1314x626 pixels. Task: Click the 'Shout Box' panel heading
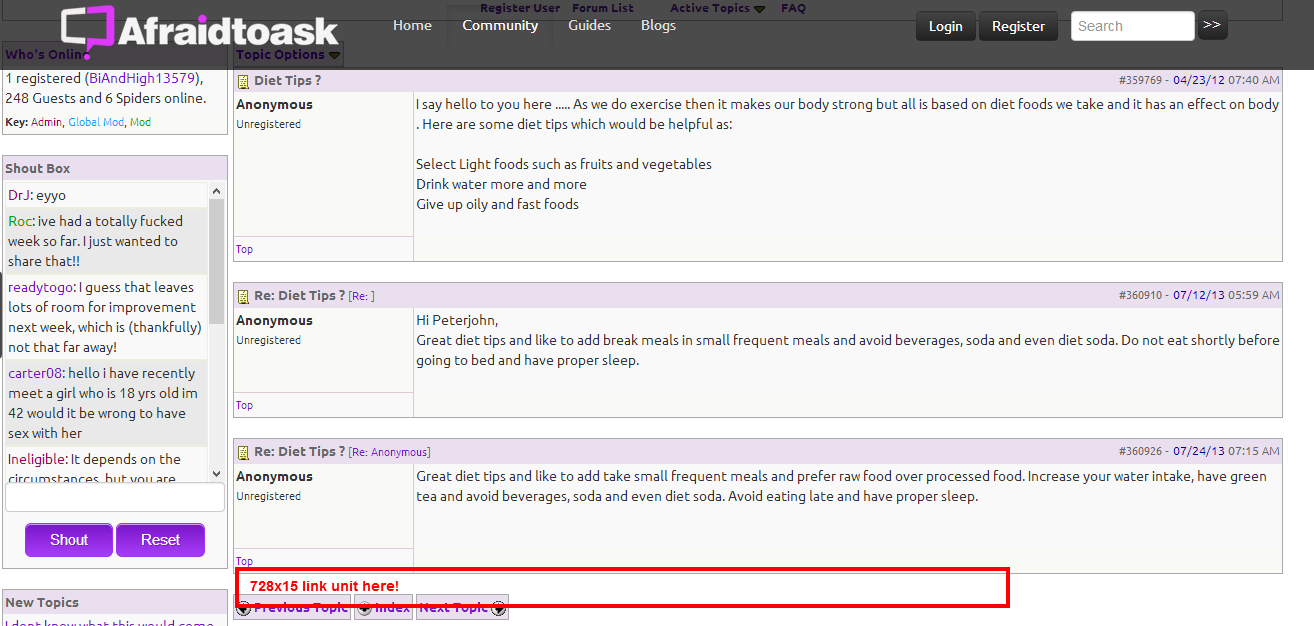click(x=38, y=169)
